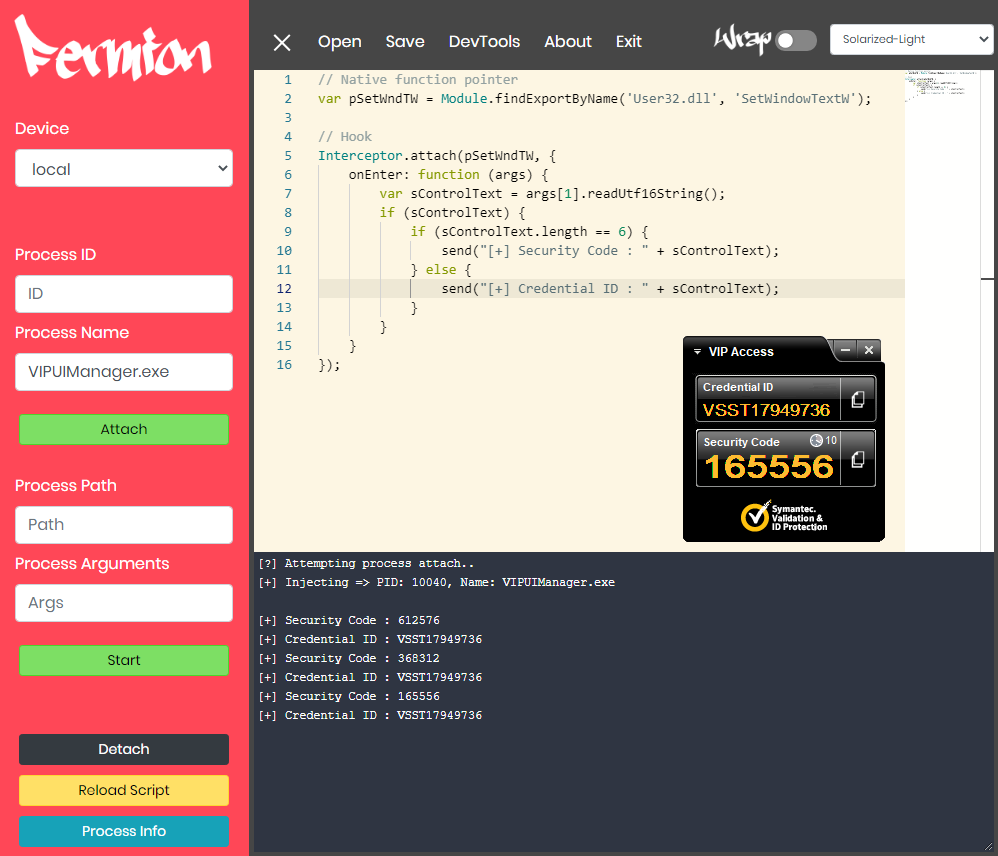Click the Save menu item
The width and height of the screenshot is (998, 856).
click(405, 41)
